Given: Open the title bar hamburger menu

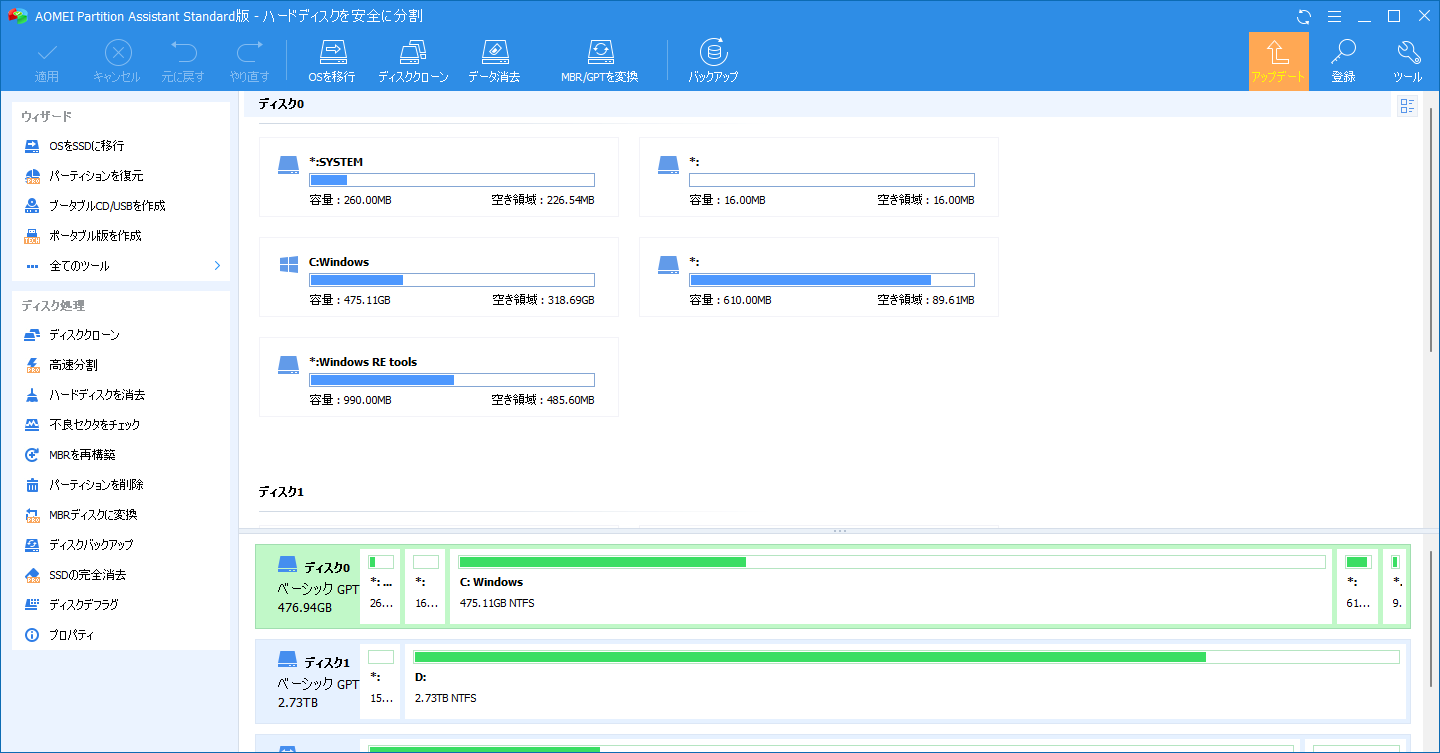Looking at the screenshot, I should click(1334, 16).
